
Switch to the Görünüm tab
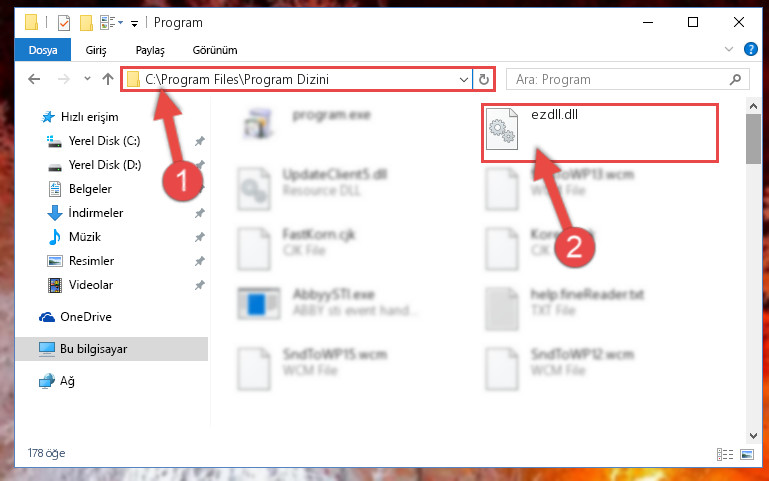coord(215,50)
